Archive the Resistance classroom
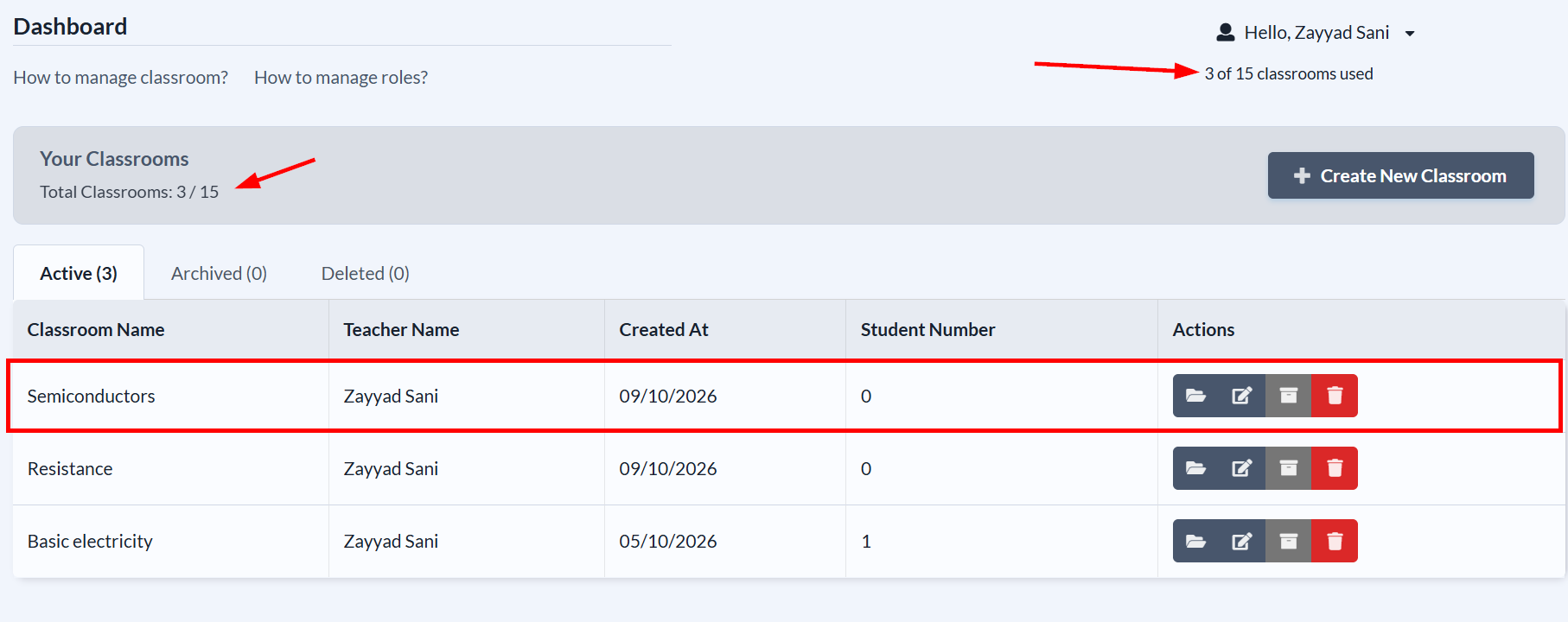The width and height of the screenshot is (1568, 622). [1288, 468]
